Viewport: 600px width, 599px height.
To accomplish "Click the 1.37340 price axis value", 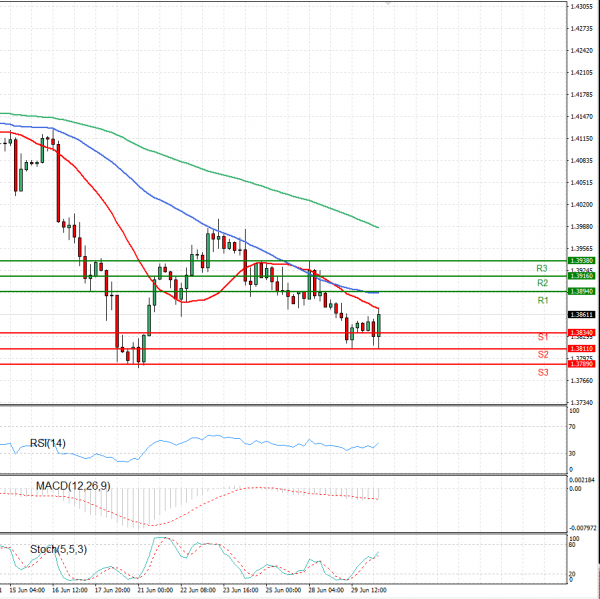I will tap(581, 403).
